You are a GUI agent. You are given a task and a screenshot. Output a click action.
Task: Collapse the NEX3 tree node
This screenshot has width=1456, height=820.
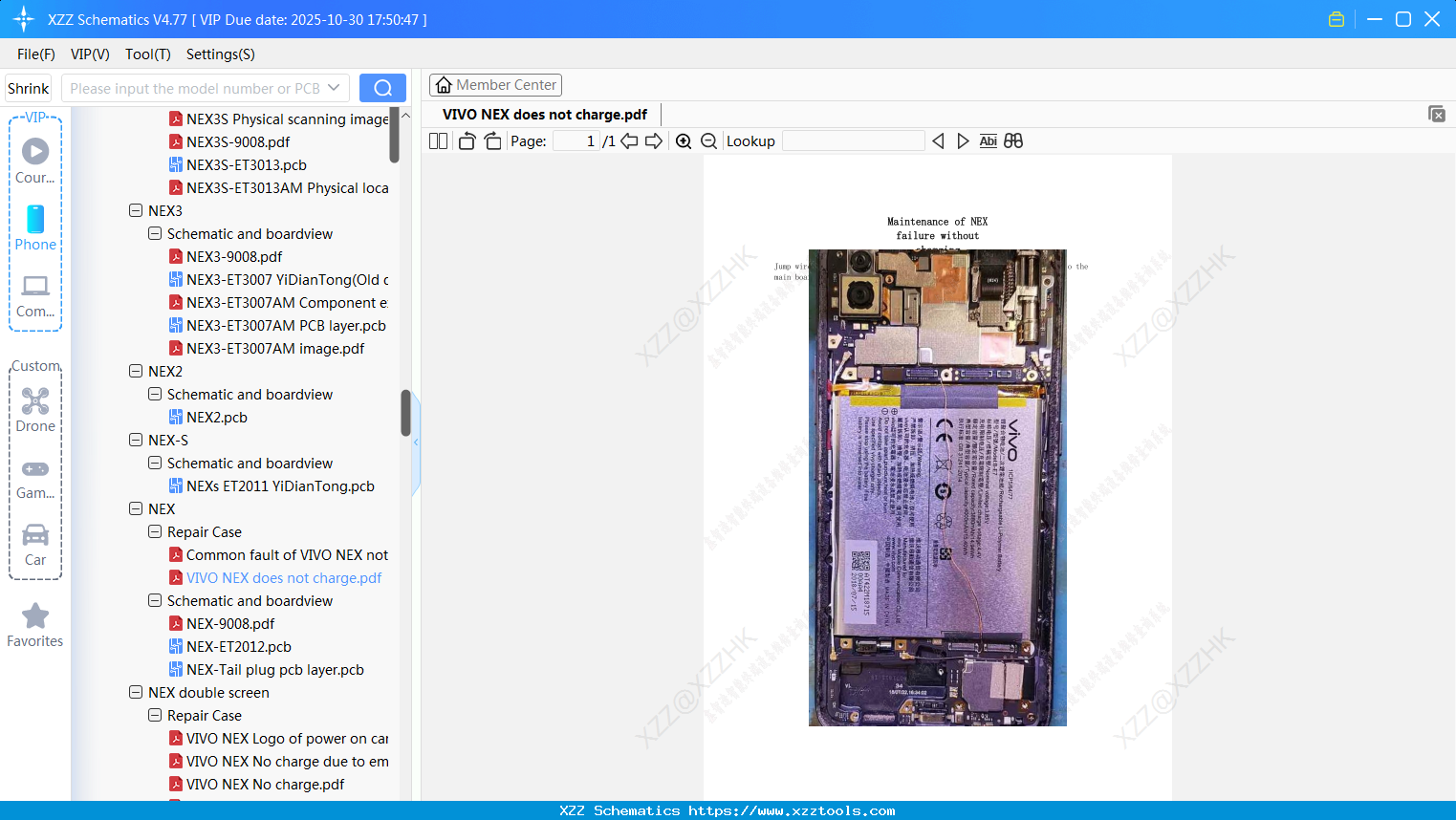tap(136, 210)
